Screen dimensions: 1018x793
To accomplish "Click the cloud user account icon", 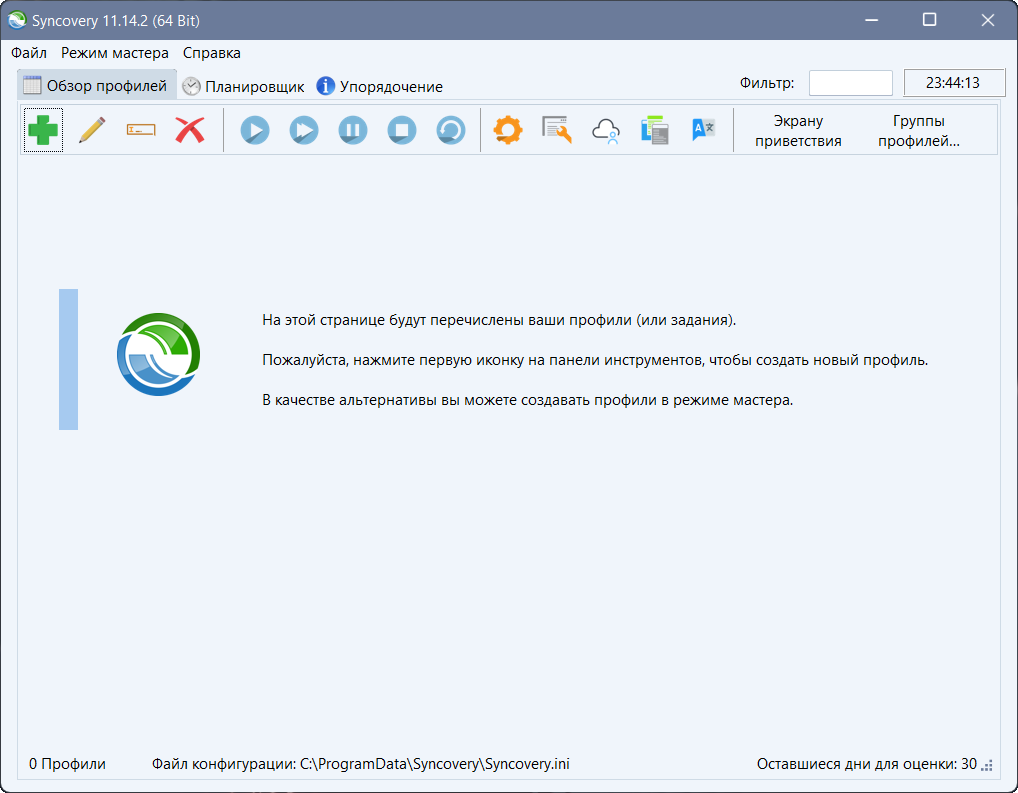I will pos(606,130).
